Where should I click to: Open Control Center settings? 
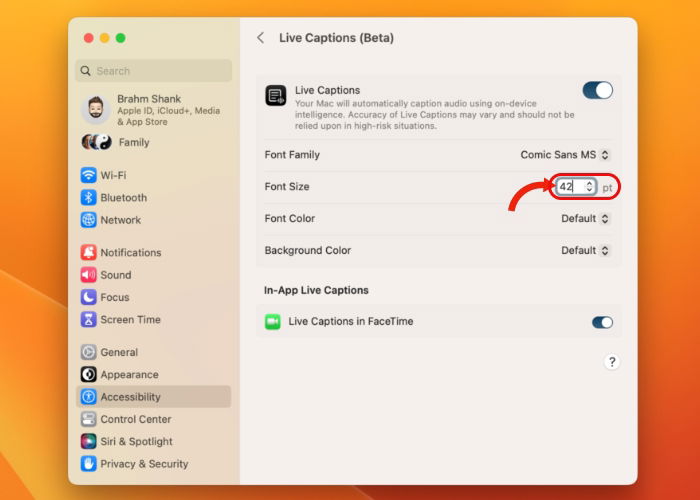click(x=154, y=419)
